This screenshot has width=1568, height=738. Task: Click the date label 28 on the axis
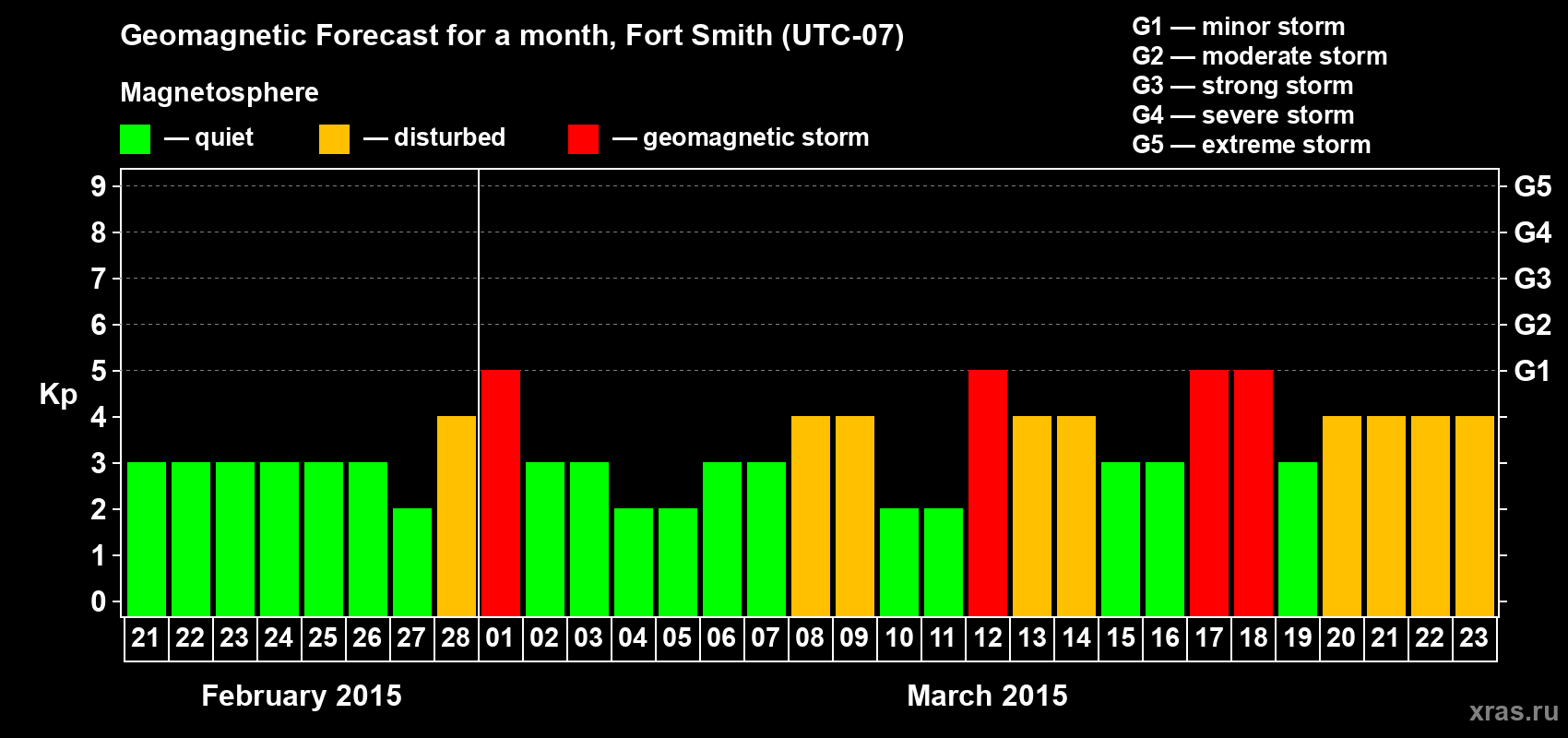tap(456, 637)
